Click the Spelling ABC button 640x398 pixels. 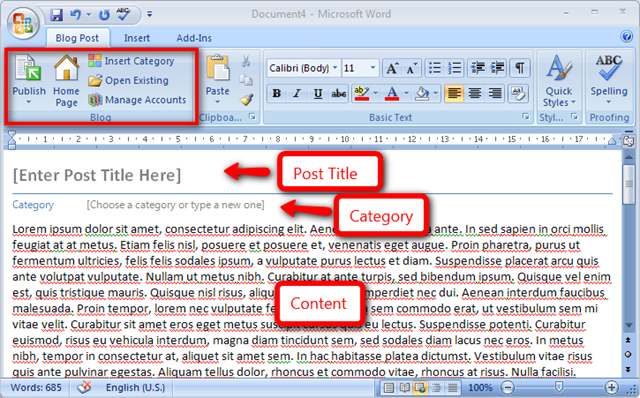point(609,80)
